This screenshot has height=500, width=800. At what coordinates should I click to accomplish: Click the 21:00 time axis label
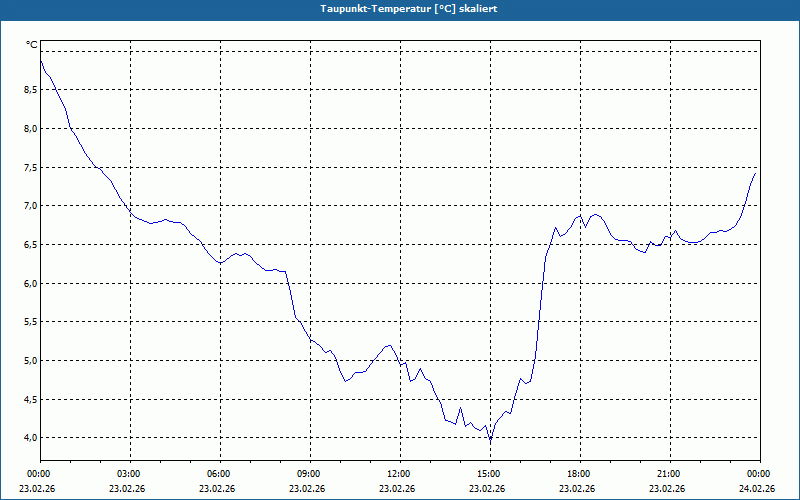670,474
